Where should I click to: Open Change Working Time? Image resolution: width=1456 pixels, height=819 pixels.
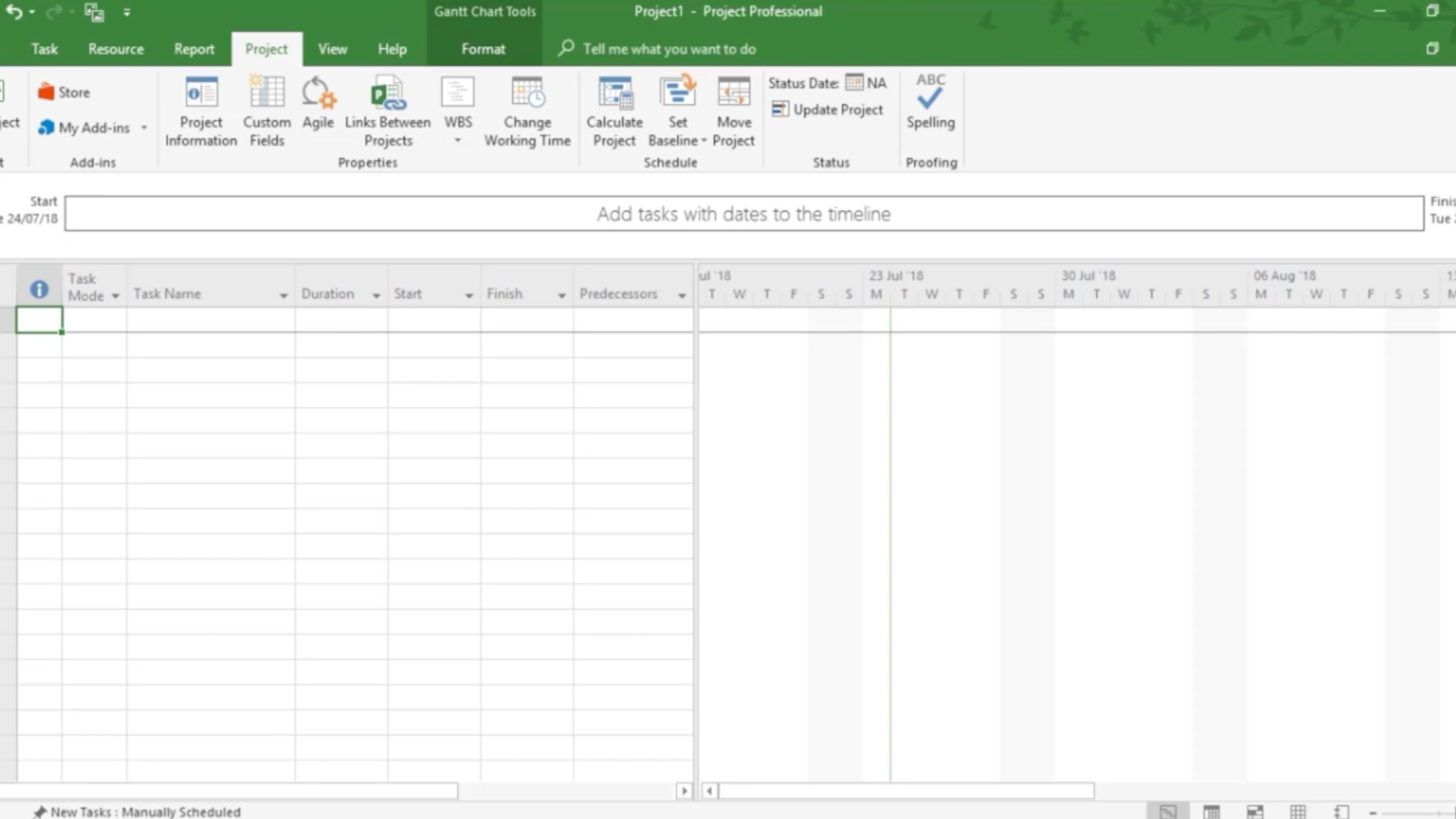527,112
